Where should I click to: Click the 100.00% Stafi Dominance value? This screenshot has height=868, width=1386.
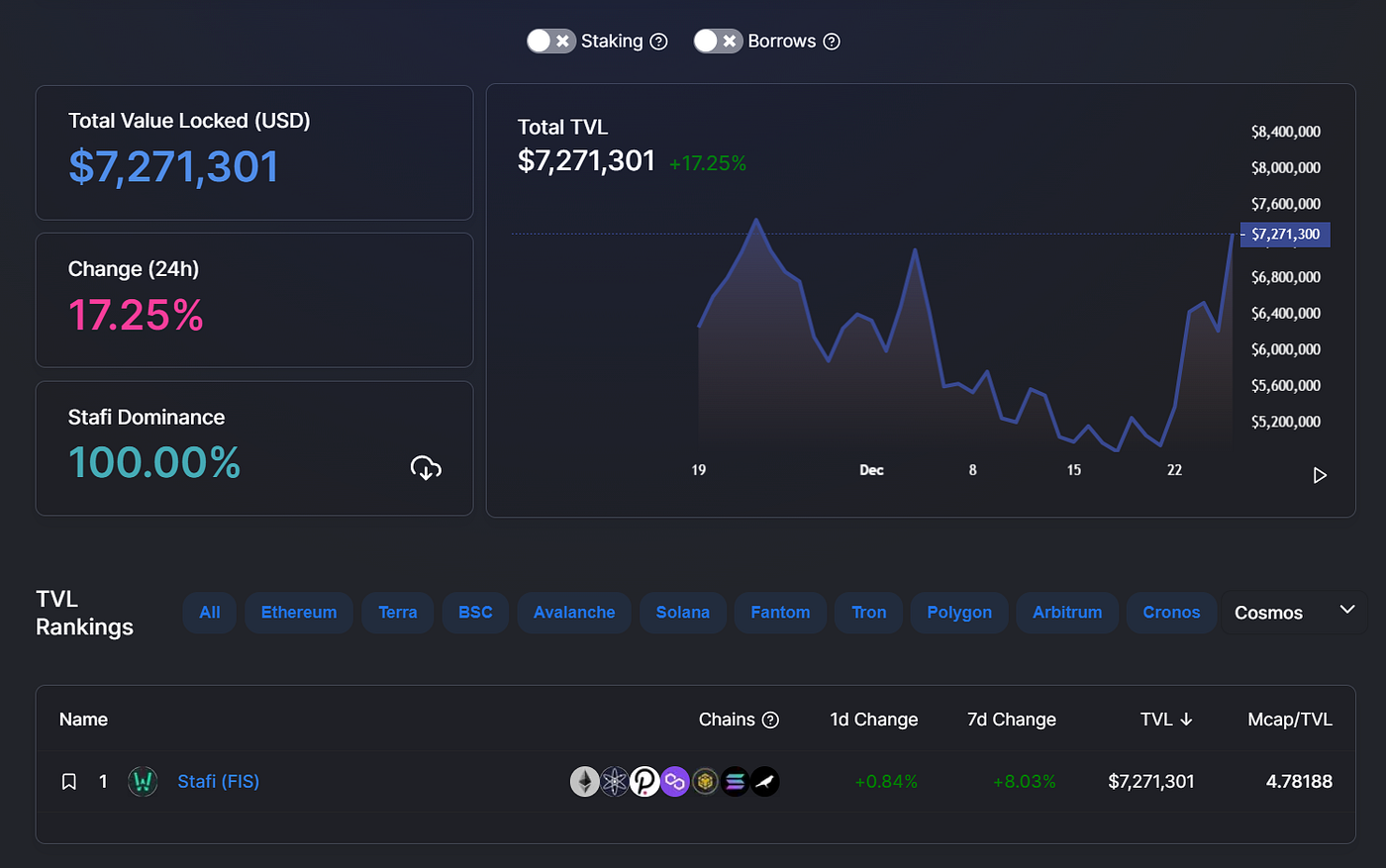154,463
